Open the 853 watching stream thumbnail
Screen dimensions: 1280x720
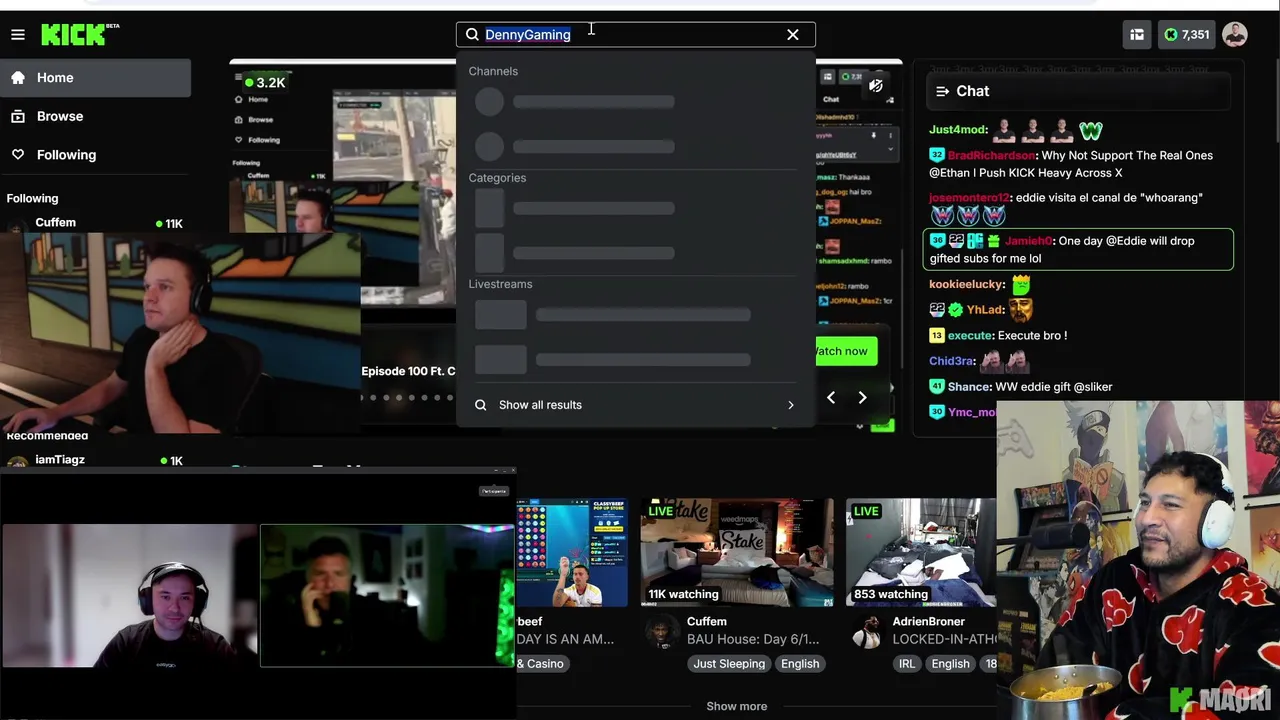(x=921, y=552)
